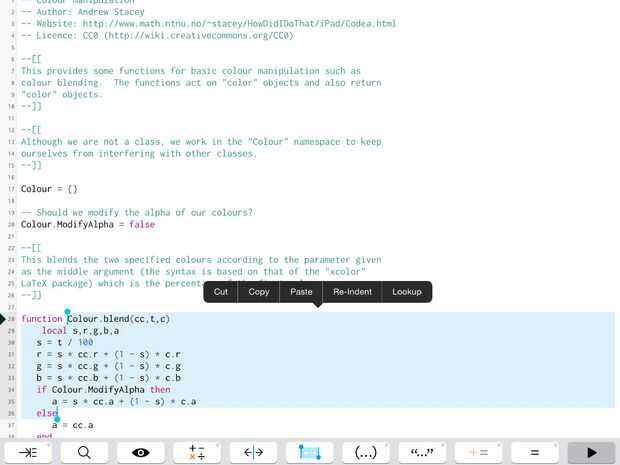Tap the line "s = t / 100"

pos(65,342)
